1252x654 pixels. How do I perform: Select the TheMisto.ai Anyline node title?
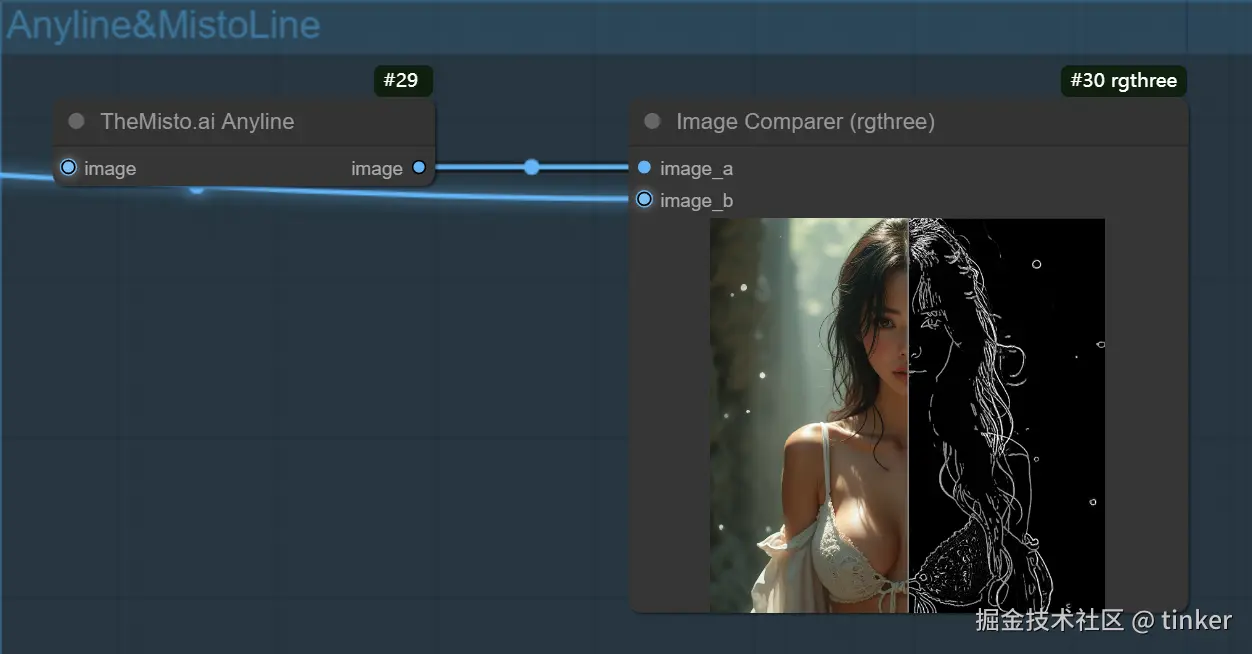pos(197,122)
